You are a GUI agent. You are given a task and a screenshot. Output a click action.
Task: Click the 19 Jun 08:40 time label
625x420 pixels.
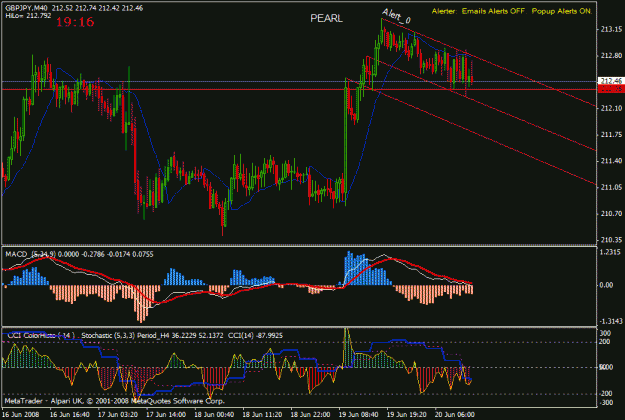pos(359,414)
